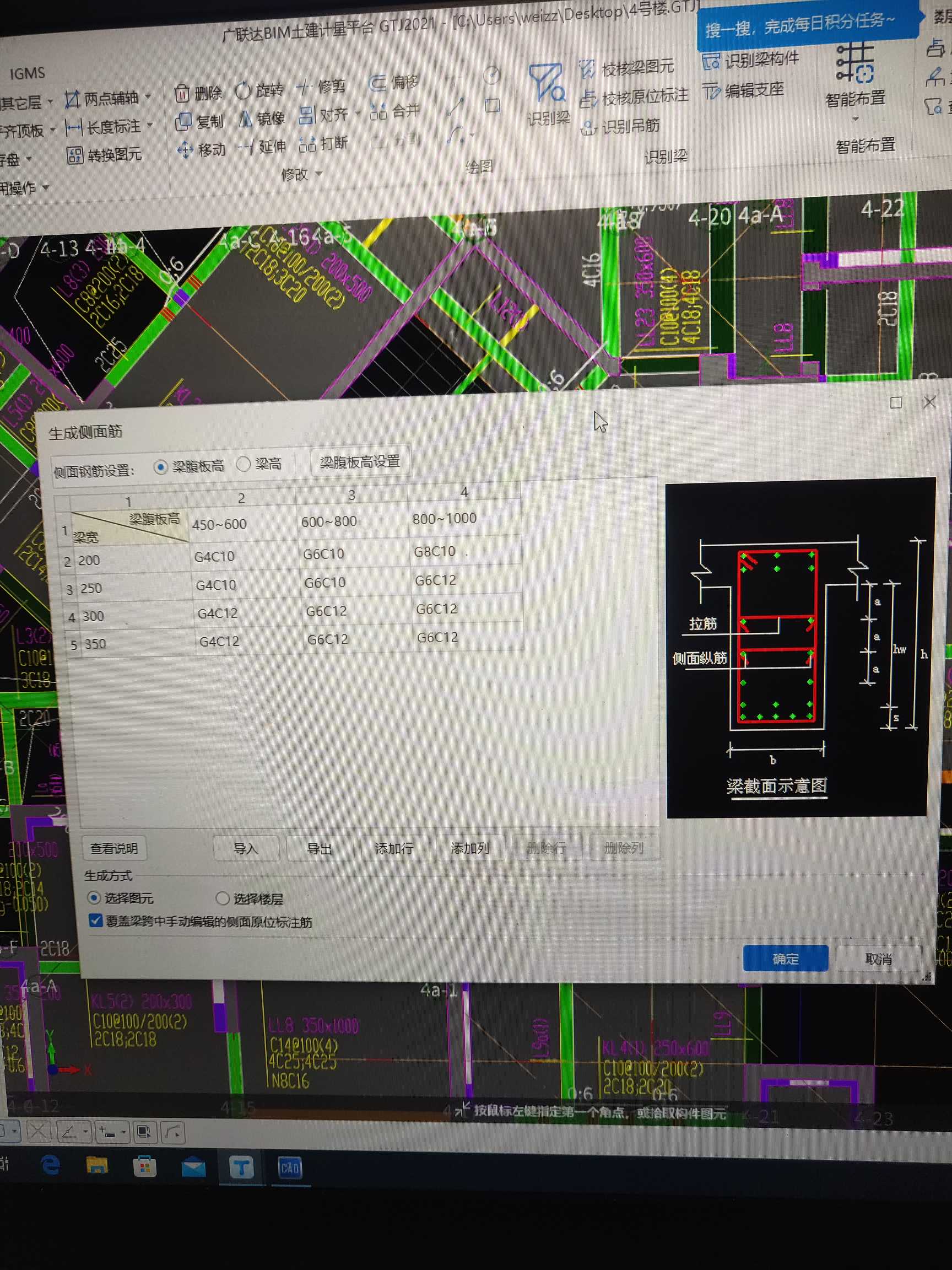Select the 偏移 (offset) tool
Image resolution: width=952 pixels, height=1270 pixels.
coord(393,83)
